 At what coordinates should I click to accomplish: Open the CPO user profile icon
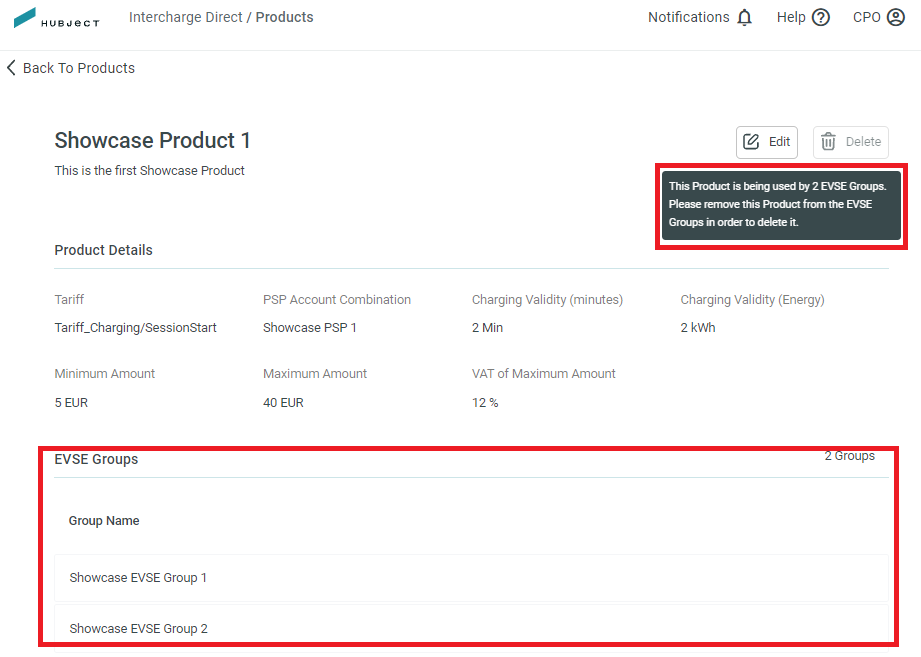click(895, 18)
